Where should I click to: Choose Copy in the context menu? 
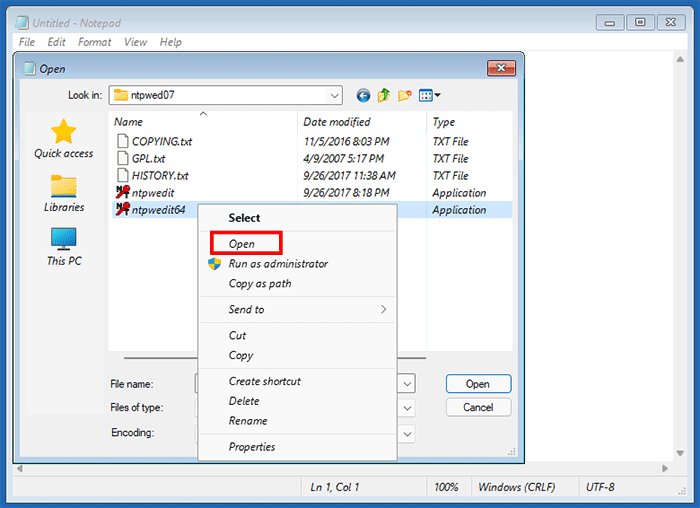(x=241, y=355)
